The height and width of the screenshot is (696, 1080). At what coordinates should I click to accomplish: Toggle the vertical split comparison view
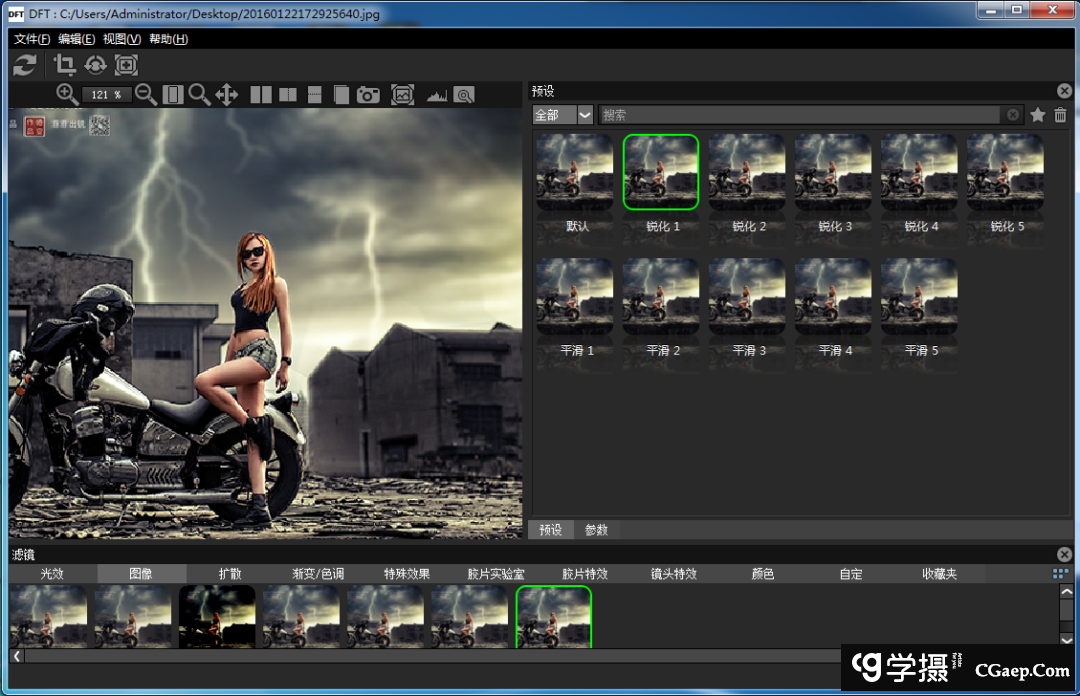pyautogui.click(x=288, y=95)
